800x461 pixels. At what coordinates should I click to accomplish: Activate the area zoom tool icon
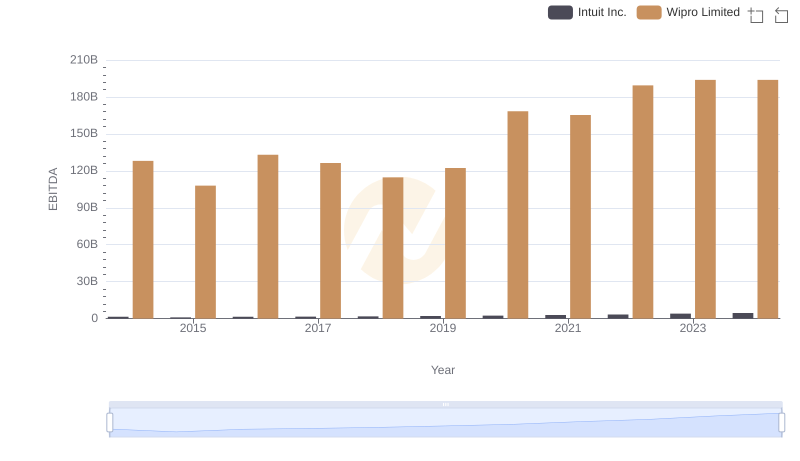[x=756, y=15]
